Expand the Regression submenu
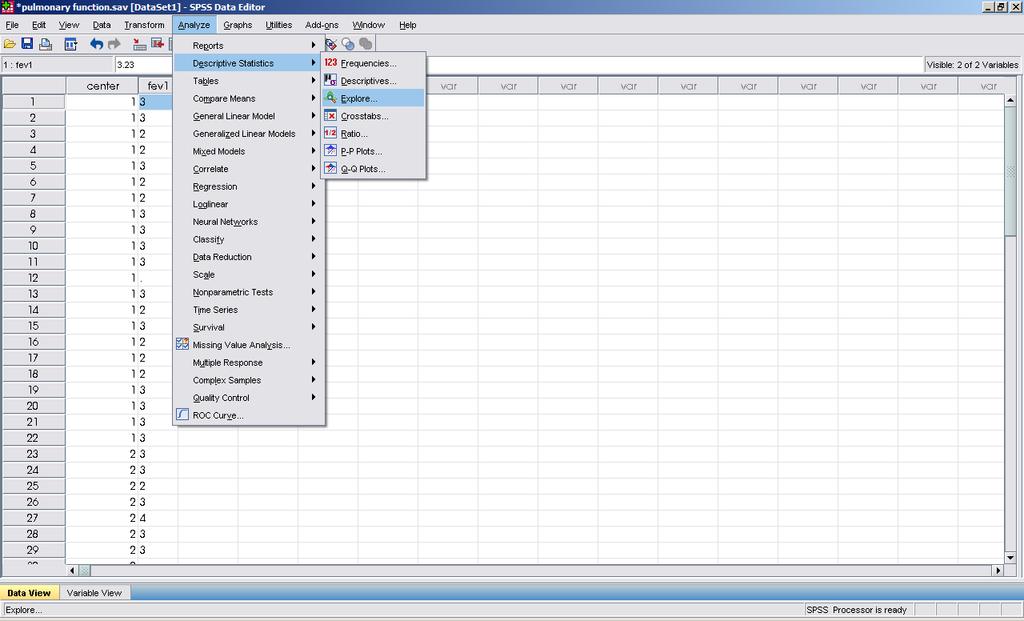The height and width of the screenshot is (621, 1024). tap(248, 187)
